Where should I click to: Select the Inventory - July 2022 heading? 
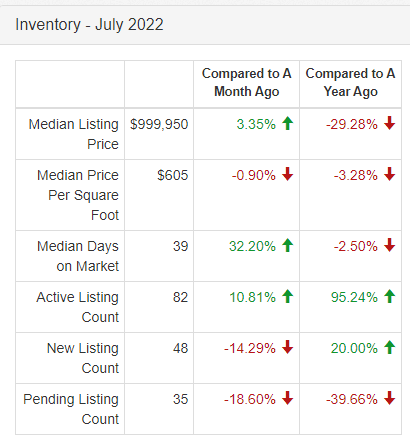coord(89,25)
